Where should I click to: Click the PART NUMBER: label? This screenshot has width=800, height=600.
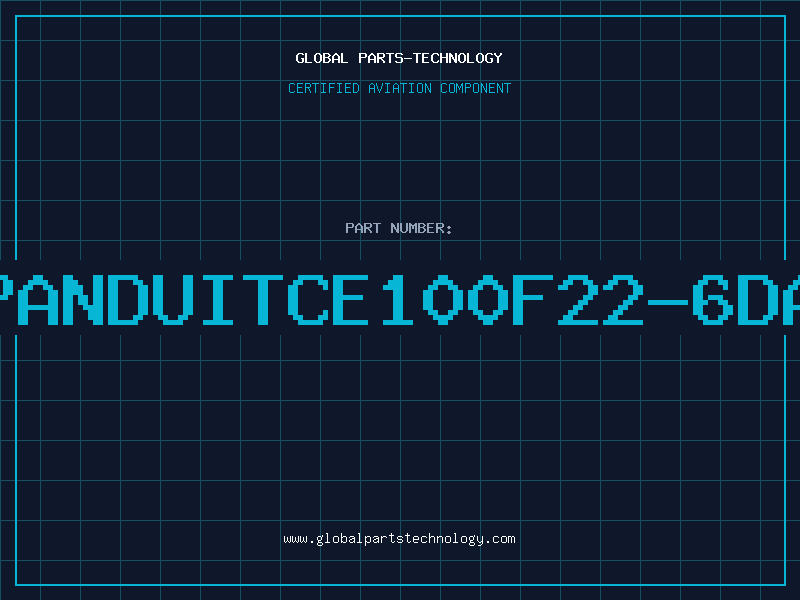tap(399, 228)
